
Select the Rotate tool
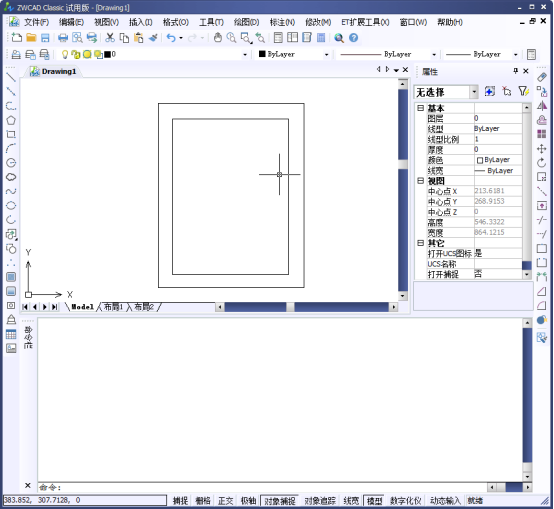point(542,162)
